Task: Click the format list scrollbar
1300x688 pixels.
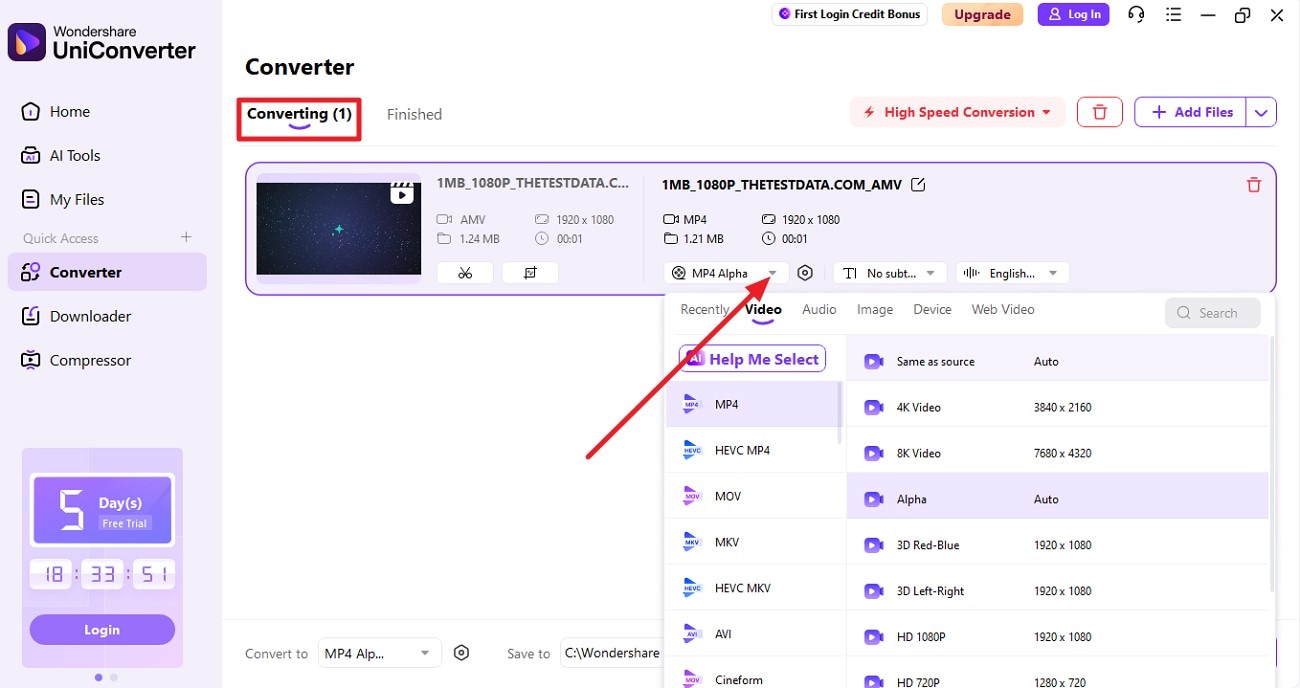Action: [840, 412]
